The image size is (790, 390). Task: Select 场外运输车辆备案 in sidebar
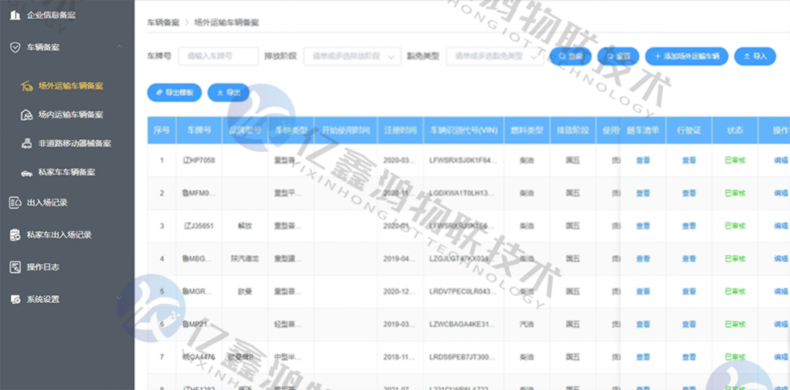pos(71,86)
